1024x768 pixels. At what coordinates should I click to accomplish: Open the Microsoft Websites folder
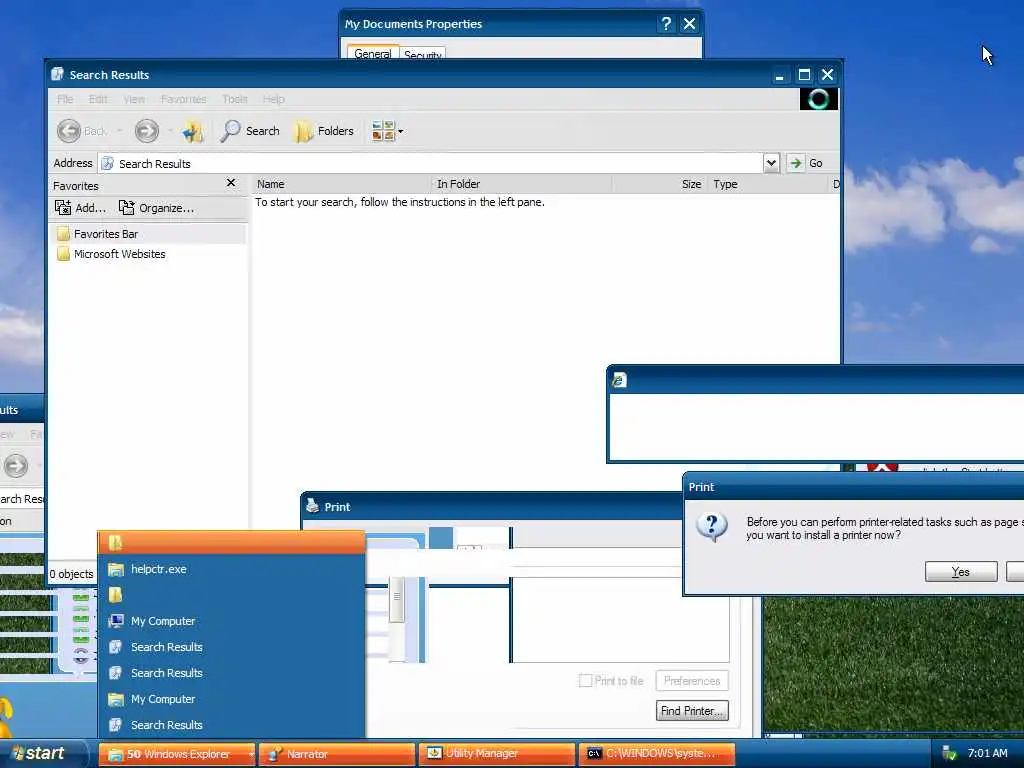click(x=111, y=254)
